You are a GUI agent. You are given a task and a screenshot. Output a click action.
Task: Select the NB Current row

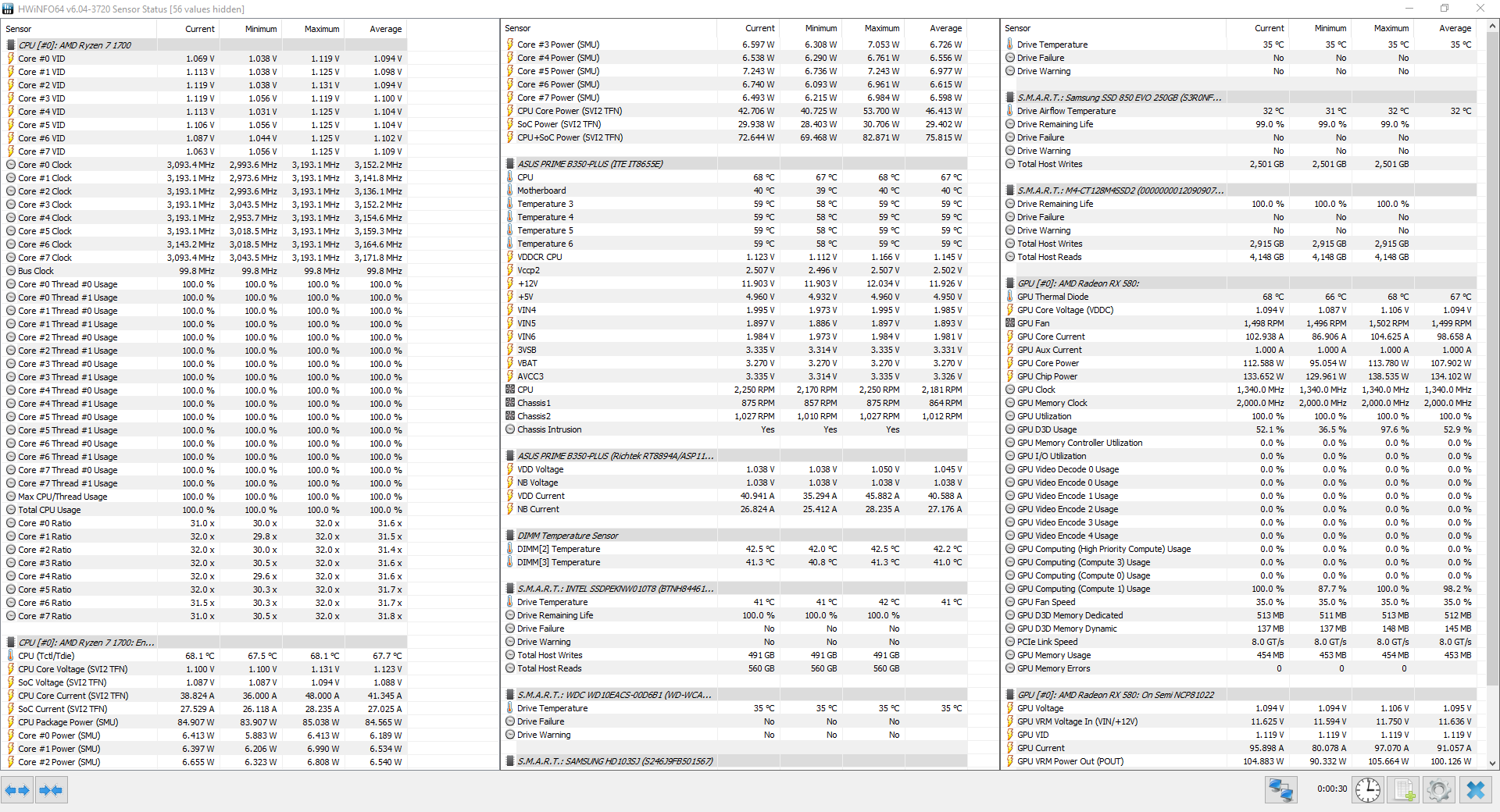click(734, 509)
